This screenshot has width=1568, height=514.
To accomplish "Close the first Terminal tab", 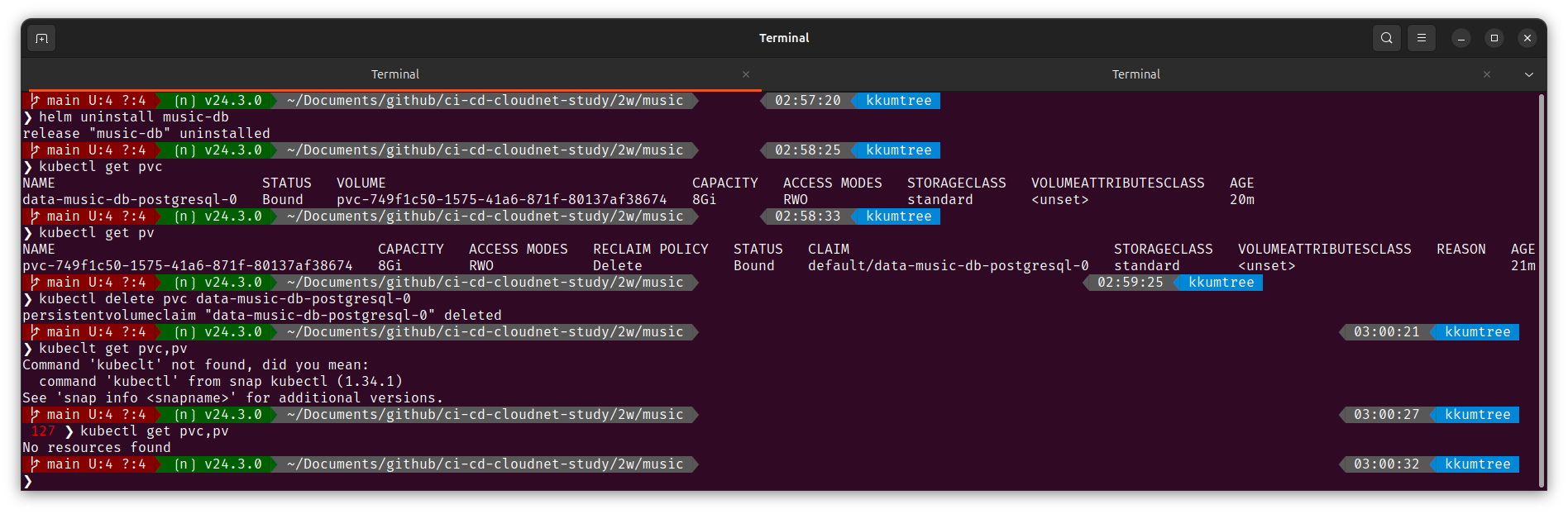I will pyautogui.click(x=746, y=74).
